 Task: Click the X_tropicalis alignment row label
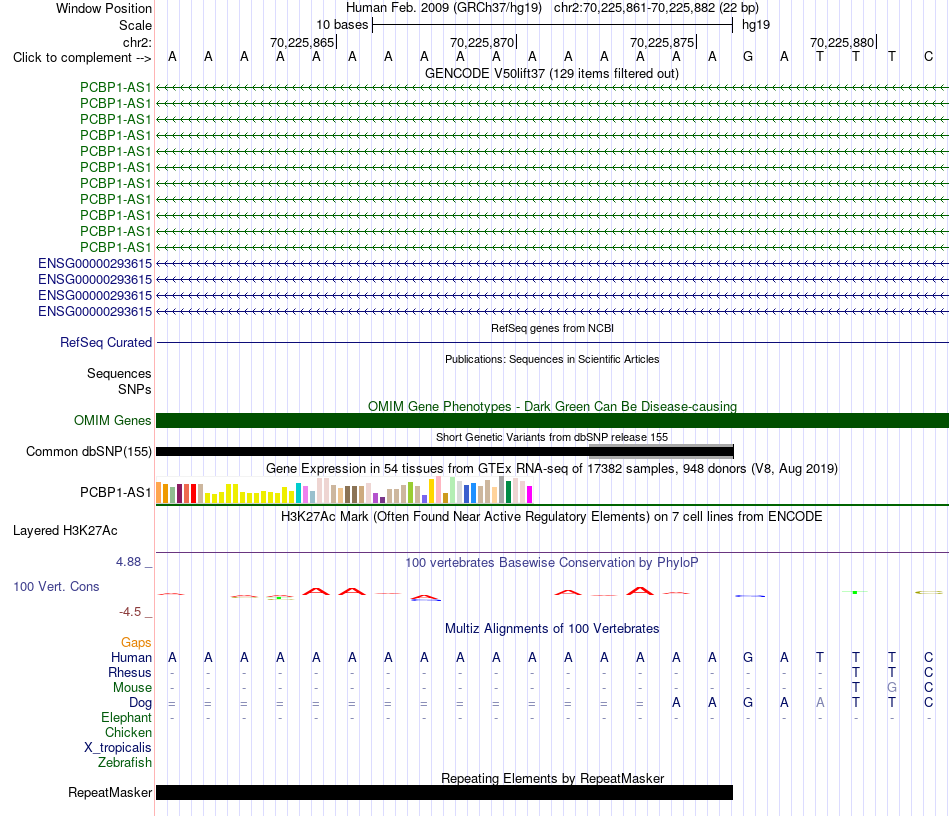(x=118, y=748)
